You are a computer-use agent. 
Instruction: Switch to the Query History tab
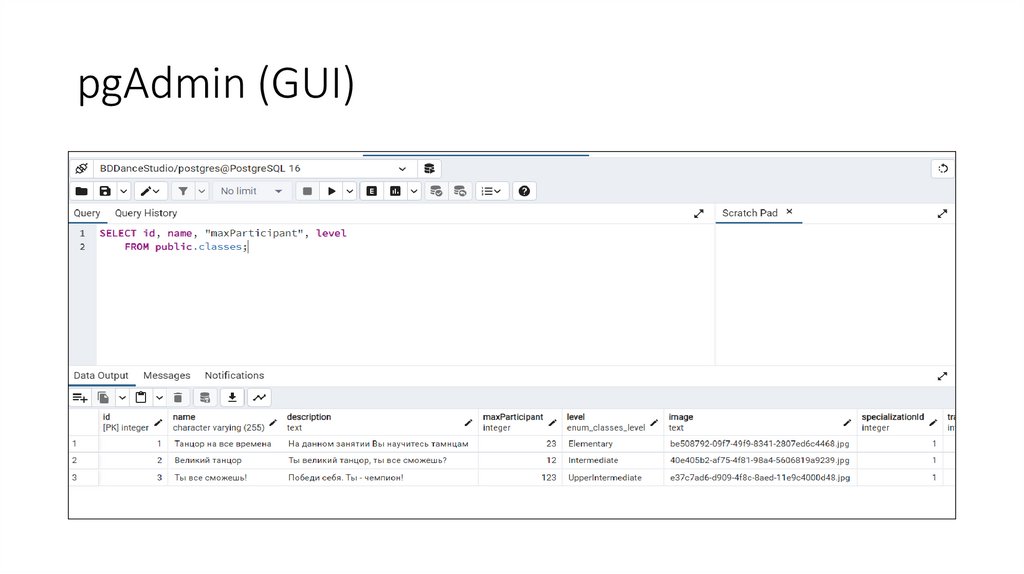pos(146,213)
